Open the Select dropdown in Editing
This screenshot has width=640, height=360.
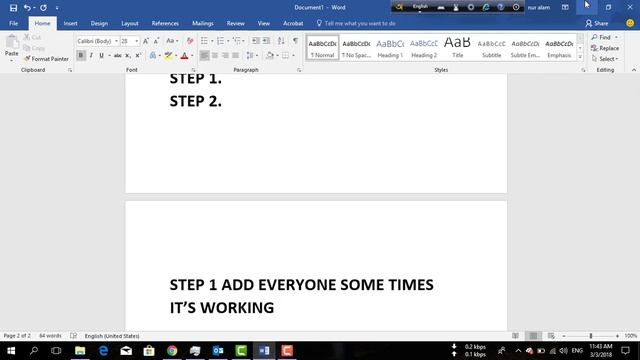pos(605,59)
